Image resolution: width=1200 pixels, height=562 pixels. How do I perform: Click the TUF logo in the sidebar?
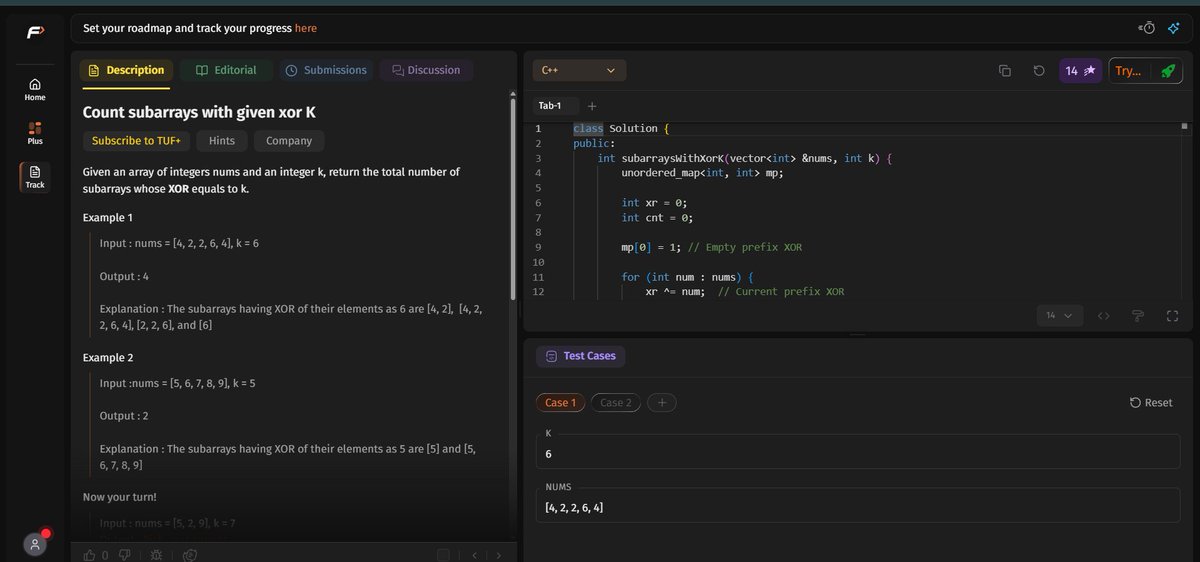(x=35, y=33)
